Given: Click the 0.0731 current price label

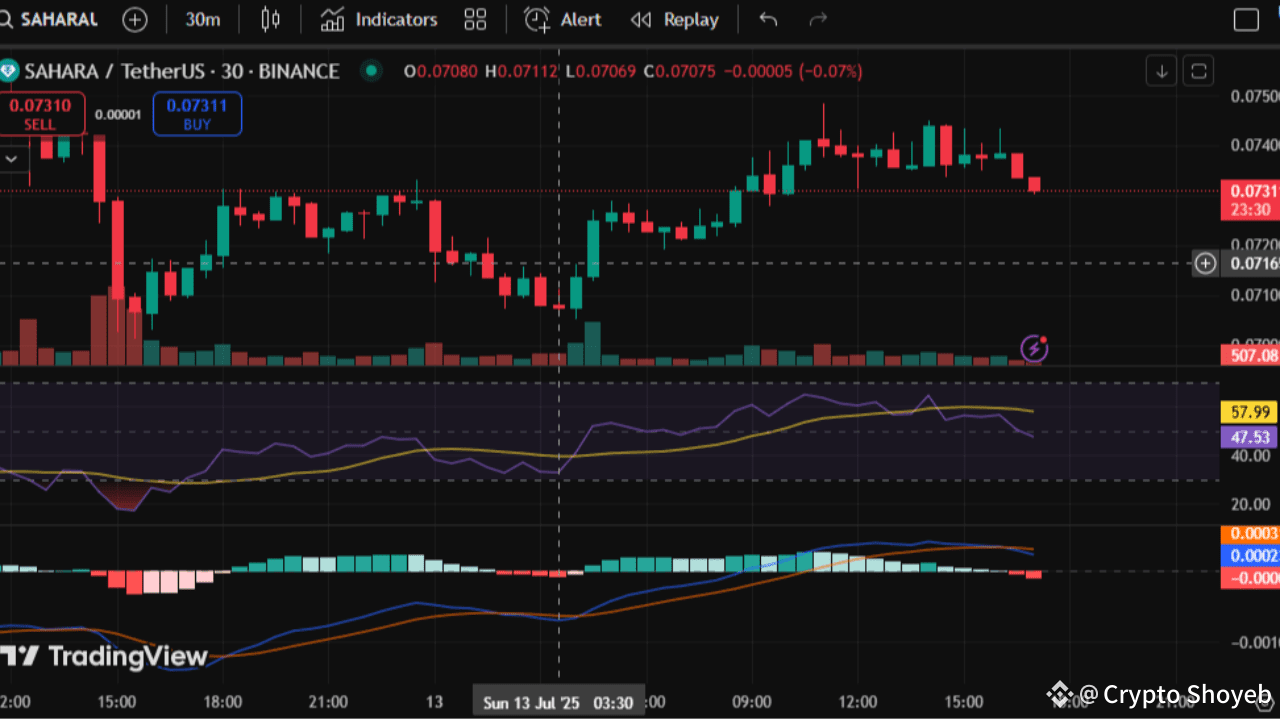Looking at the screenshot, I should point(1252,191).
